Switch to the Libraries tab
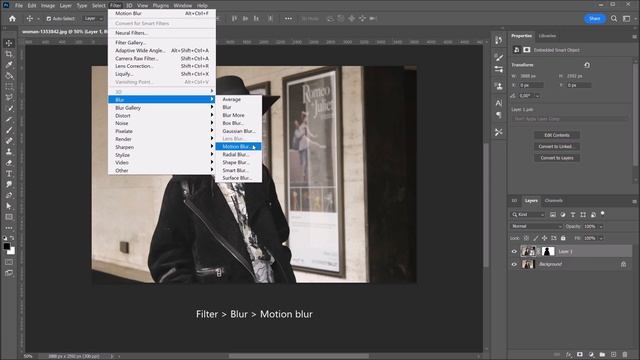This screenshot has height=360, width=640. (x=547, y=36)
